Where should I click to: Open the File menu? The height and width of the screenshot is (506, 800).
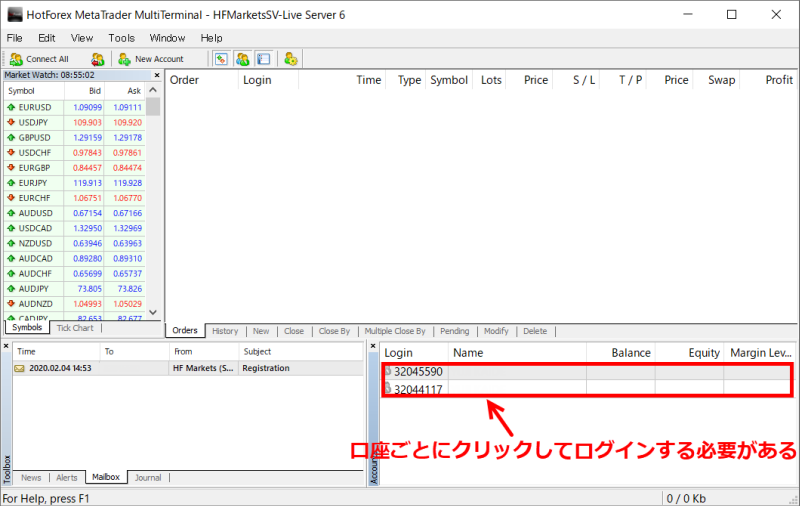click(x=15, y=38)
